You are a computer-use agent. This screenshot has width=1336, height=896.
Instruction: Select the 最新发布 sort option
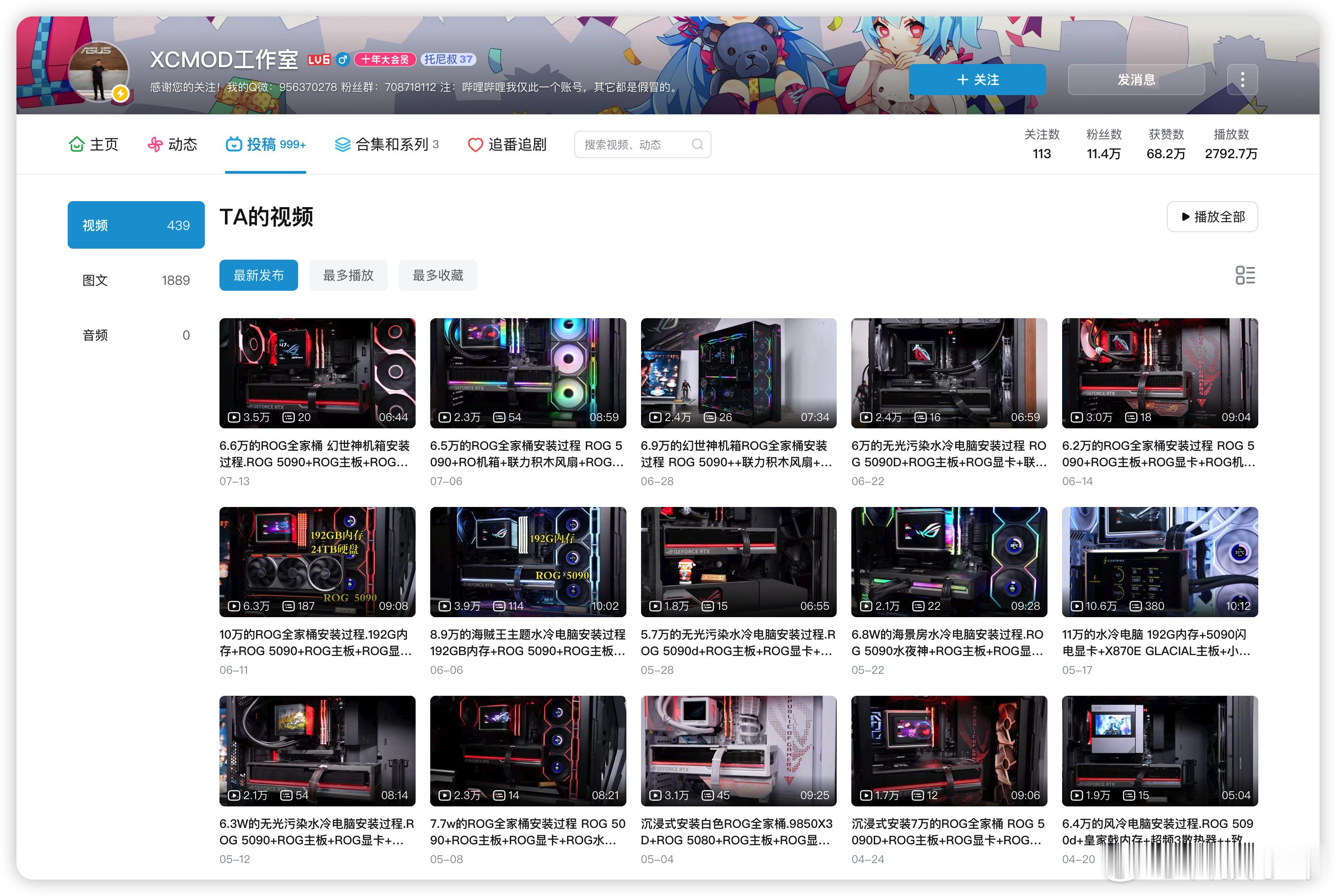(258, 275)
